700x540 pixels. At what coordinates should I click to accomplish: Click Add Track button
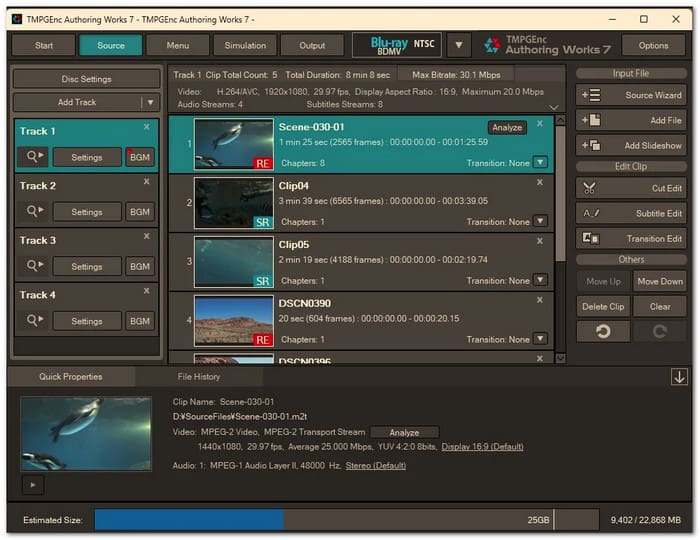pos(77,102)
